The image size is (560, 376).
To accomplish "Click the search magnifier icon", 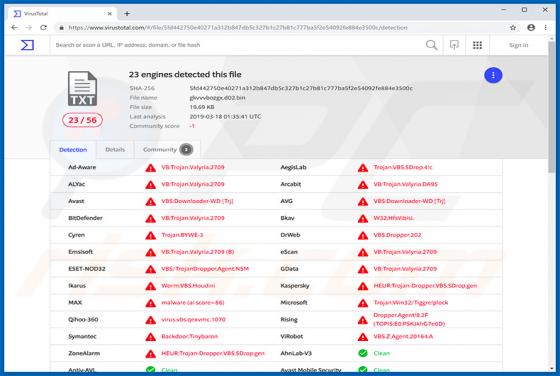I will pos(431,45).
